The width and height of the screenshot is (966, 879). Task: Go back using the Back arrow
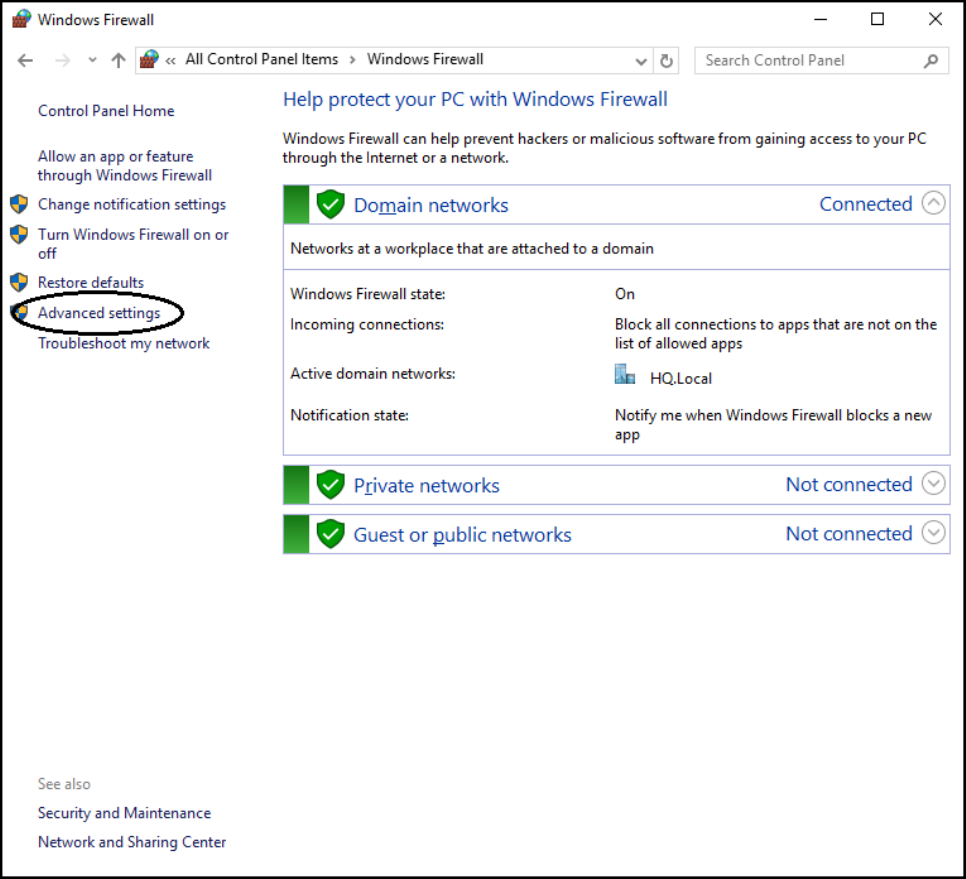tap(25, 60)
